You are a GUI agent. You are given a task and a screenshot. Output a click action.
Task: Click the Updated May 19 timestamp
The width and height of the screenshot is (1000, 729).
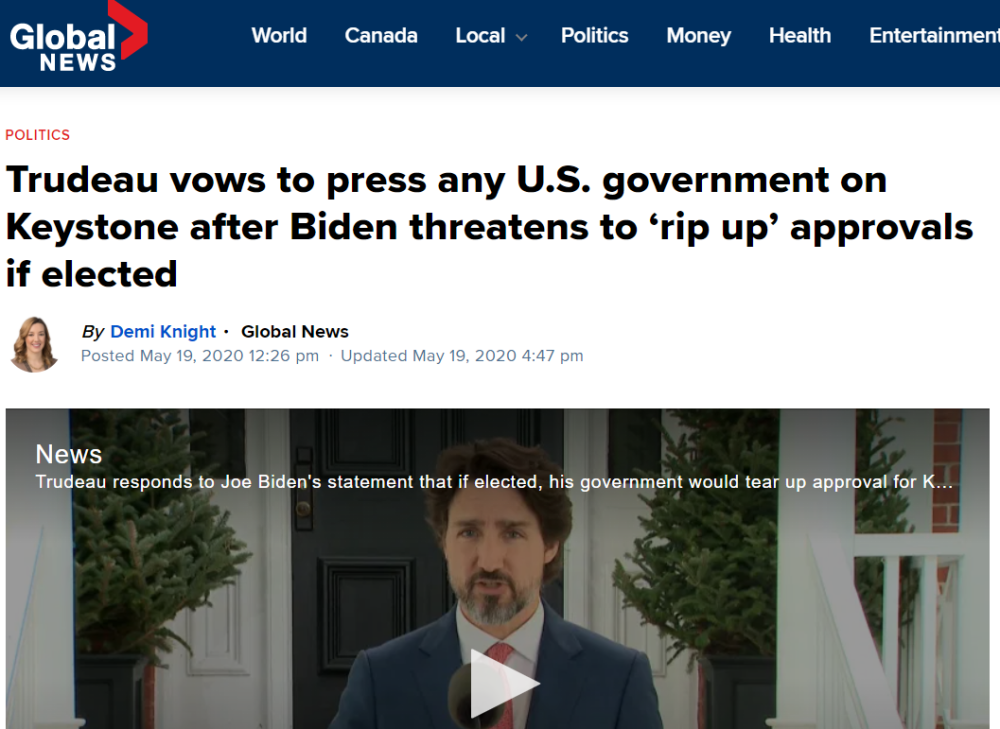point(462,356)
